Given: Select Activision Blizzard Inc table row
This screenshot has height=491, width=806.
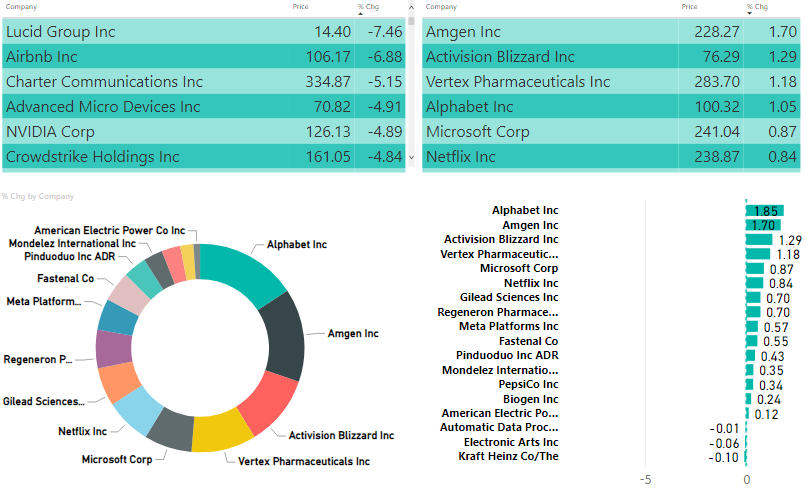Looking at the screenshot, I should (x=611, y=57).
